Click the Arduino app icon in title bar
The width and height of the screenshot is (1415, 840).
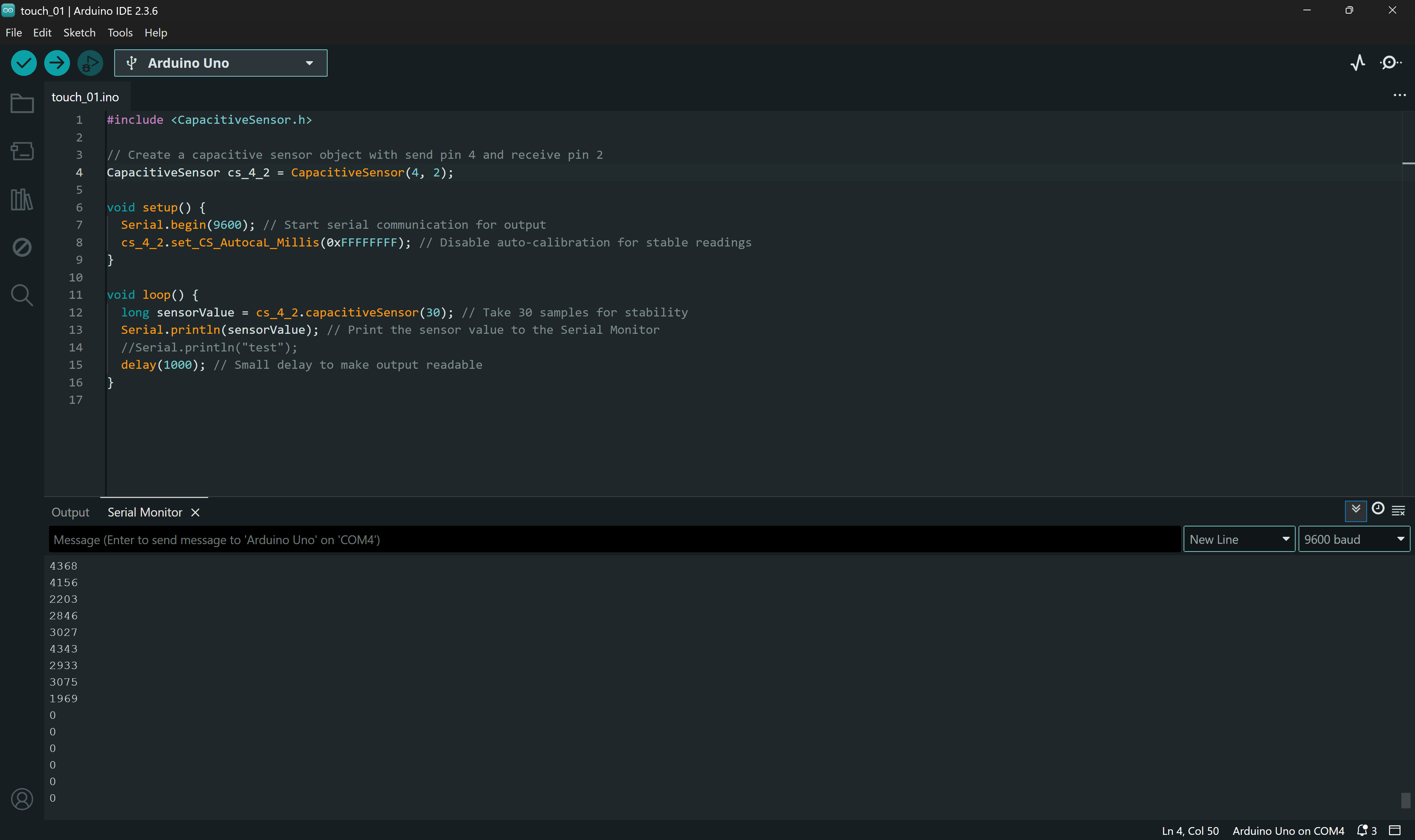pyautogui.click(x=8, y=10)
